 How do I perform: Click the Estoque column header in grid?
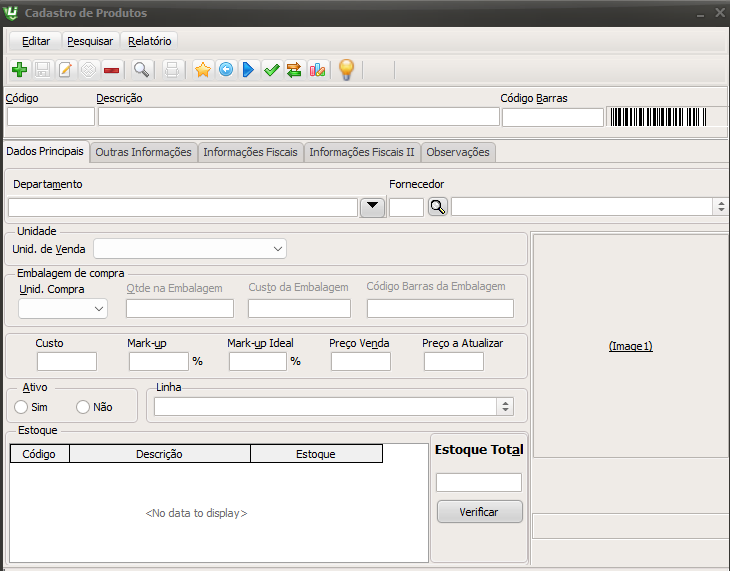tap(316, 454)
